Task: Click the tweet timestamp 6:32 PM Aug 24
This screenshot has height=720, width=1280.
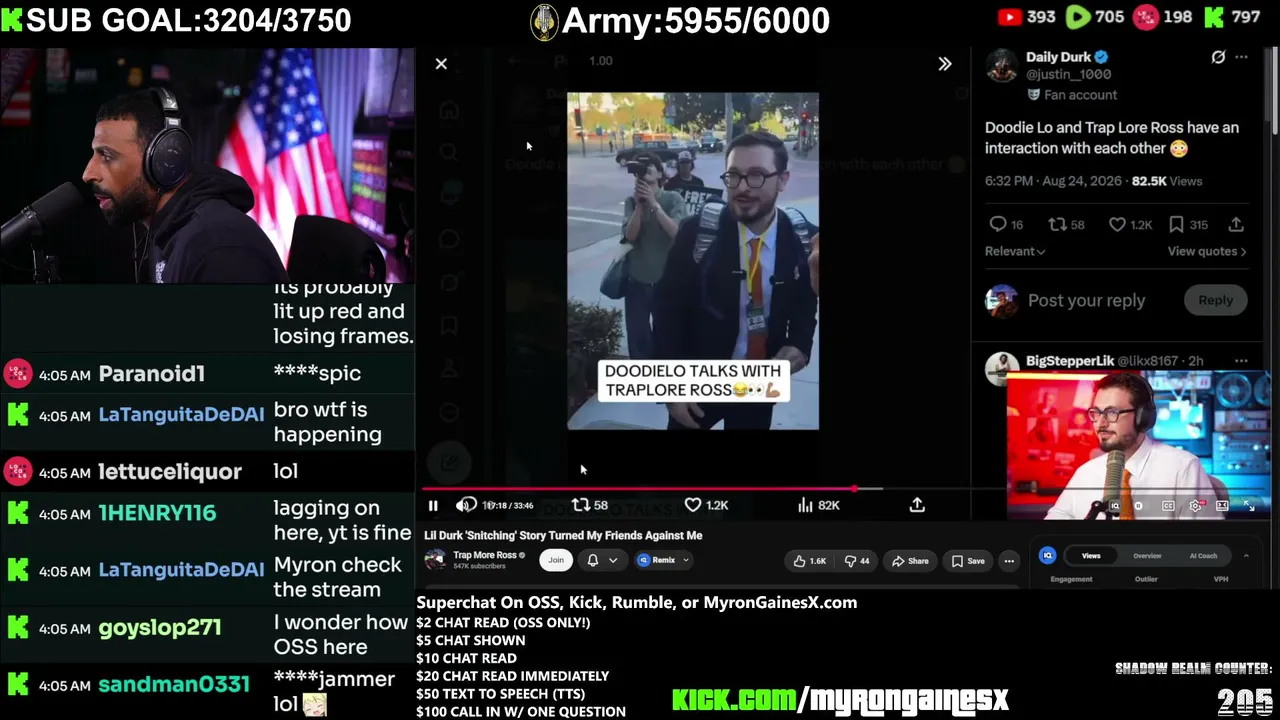Action: point(1054,181)
